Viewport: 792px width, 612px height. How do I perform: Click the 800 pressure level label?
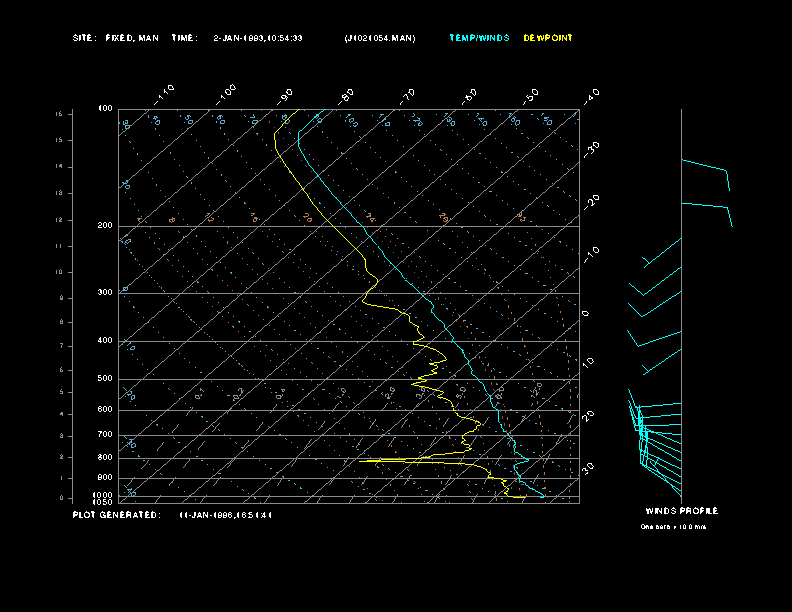105,458
